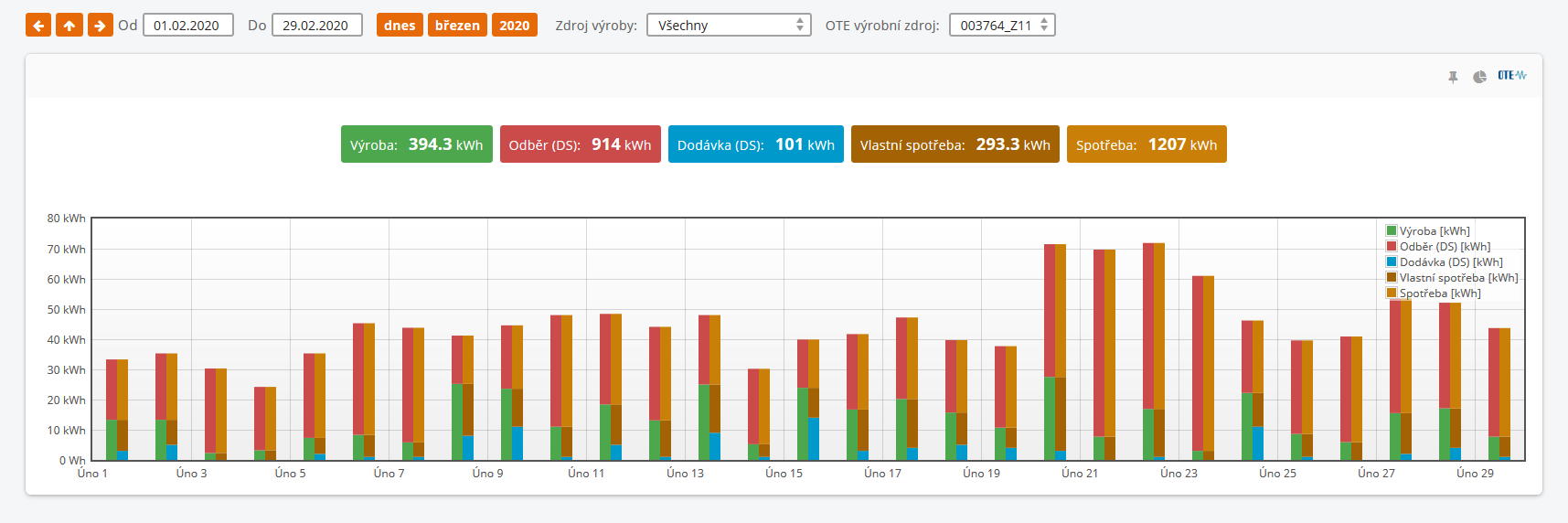This screenshot has width=1568, height=523.
Task: Open the OTE výrobní zdroj dropdown
Action: [1002, 26]
